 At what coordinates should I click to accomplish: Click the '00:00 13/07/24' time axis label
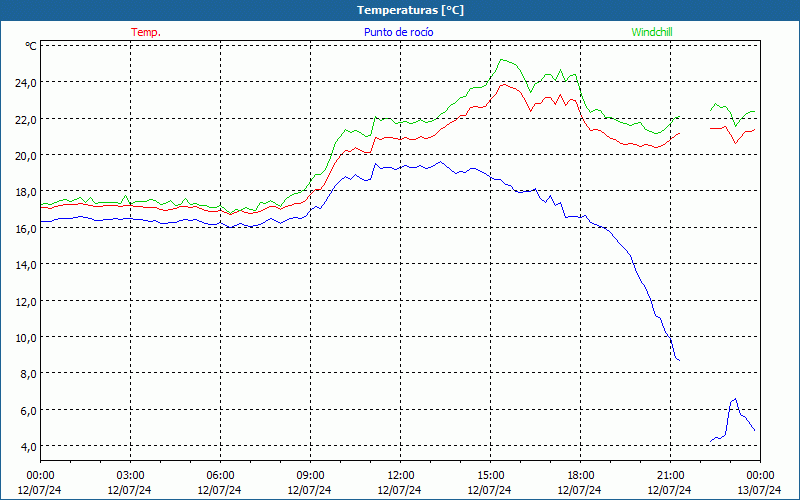tap(760, 483)
